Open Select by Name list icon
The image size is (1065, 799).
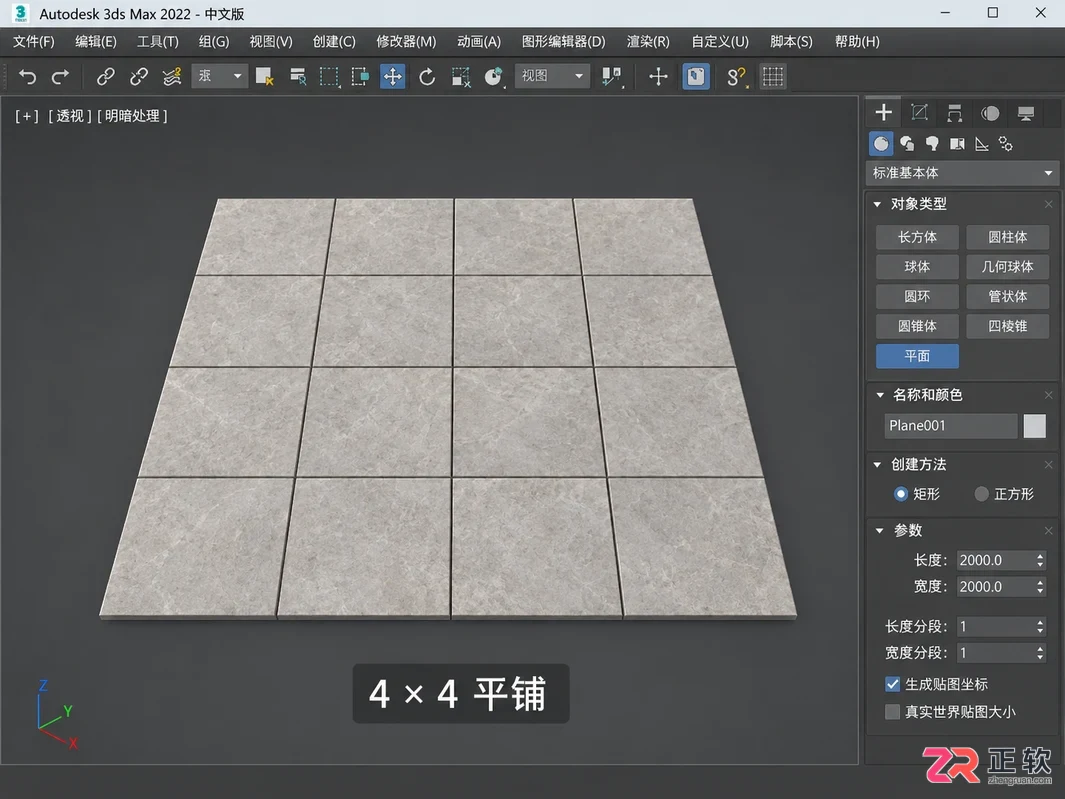297,77
